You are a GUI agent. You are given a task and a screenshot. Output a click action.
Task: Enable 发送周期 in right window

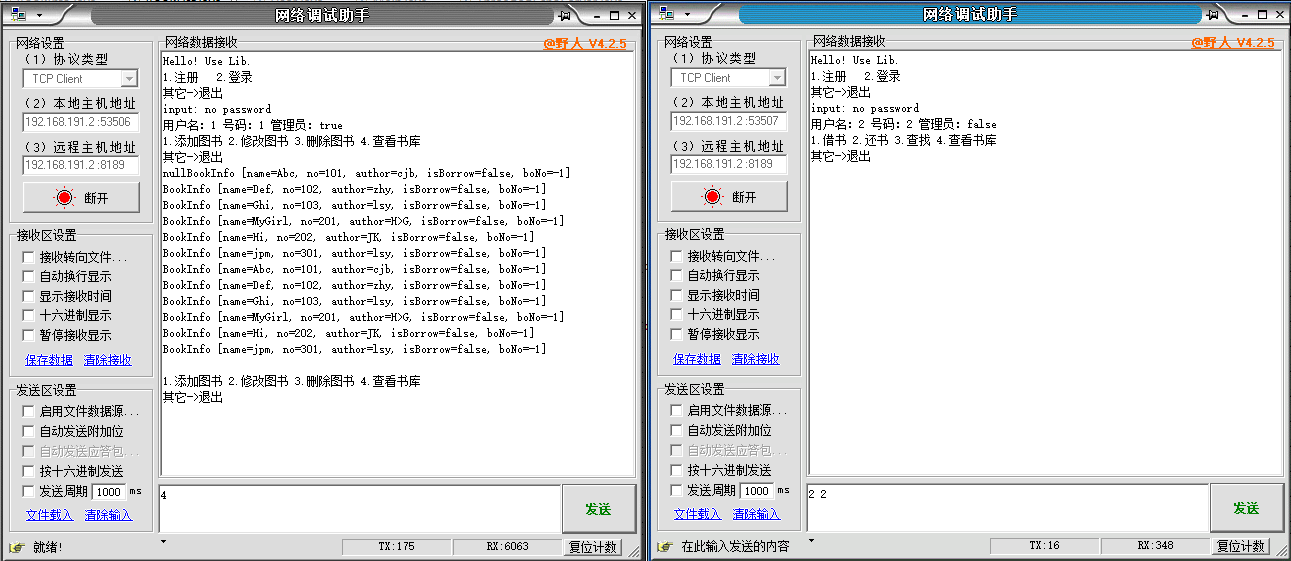(x=676, y=490)
